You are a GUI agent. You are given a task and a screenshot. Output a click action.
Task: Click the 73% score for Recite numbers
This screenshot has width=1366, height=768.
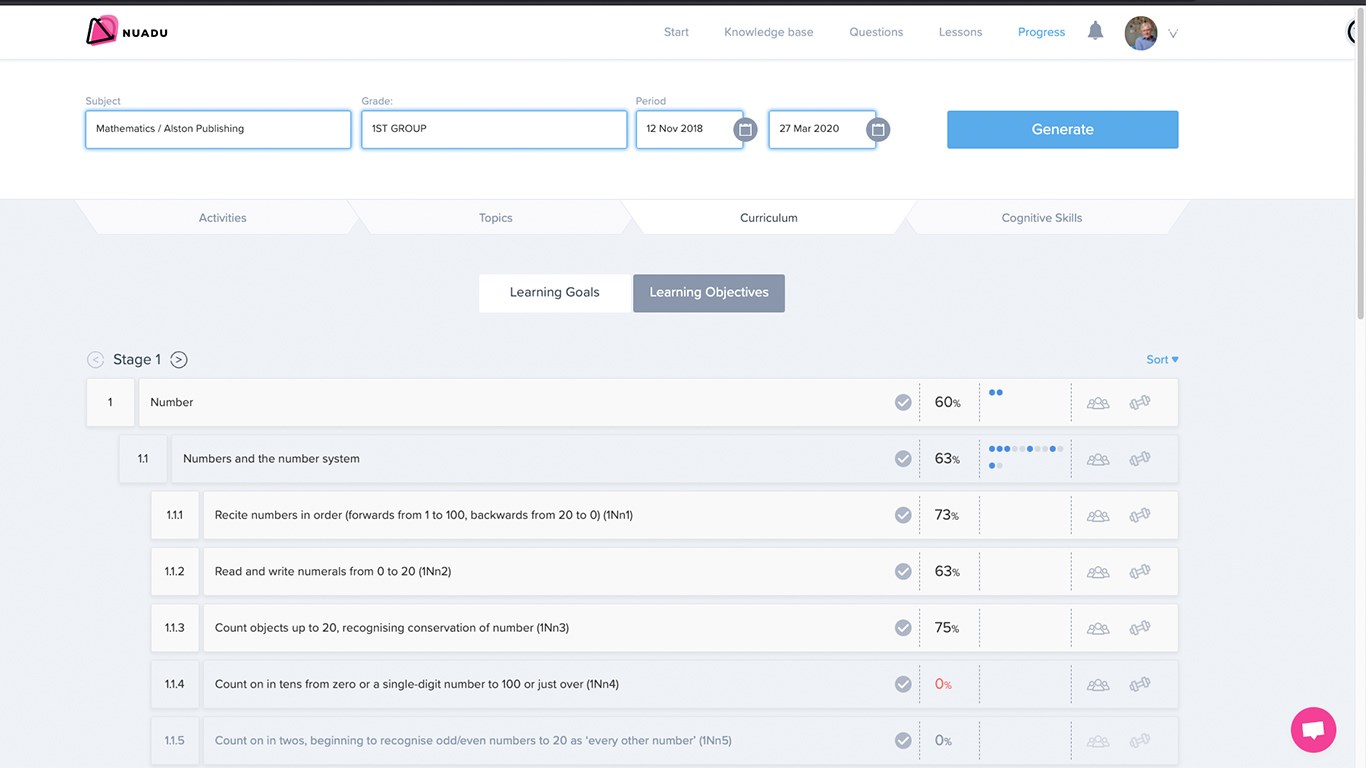[947, 516]
